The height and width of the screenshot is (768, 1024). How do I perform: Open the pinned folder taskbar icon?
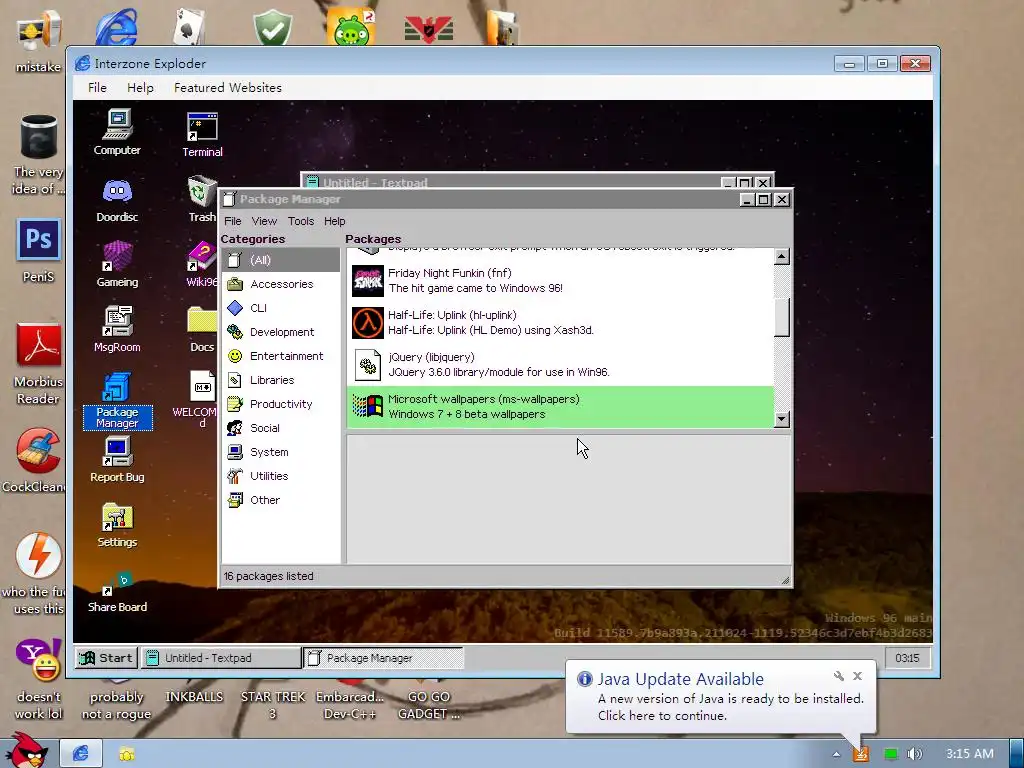coord(127,754)
